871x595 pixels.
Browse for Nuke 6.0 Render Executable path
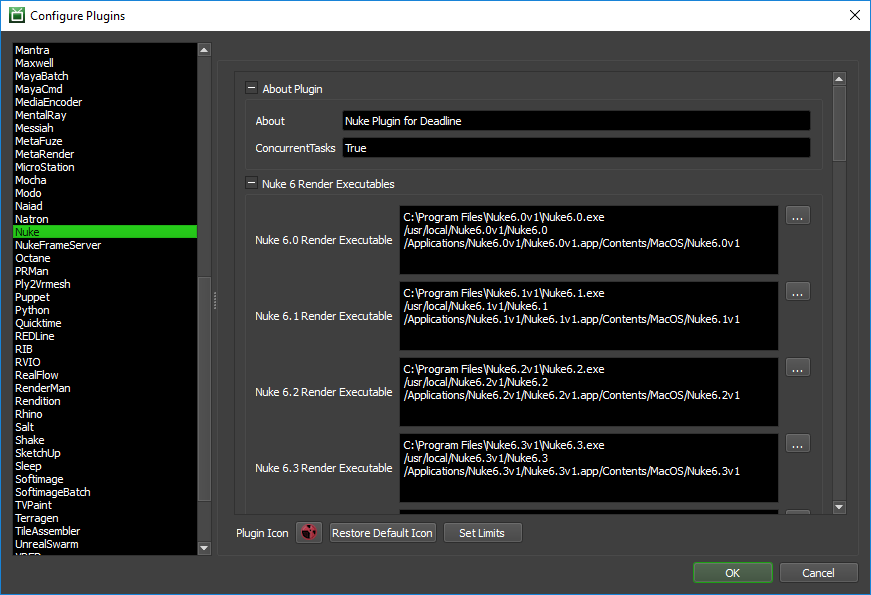[x=797, y=215]
